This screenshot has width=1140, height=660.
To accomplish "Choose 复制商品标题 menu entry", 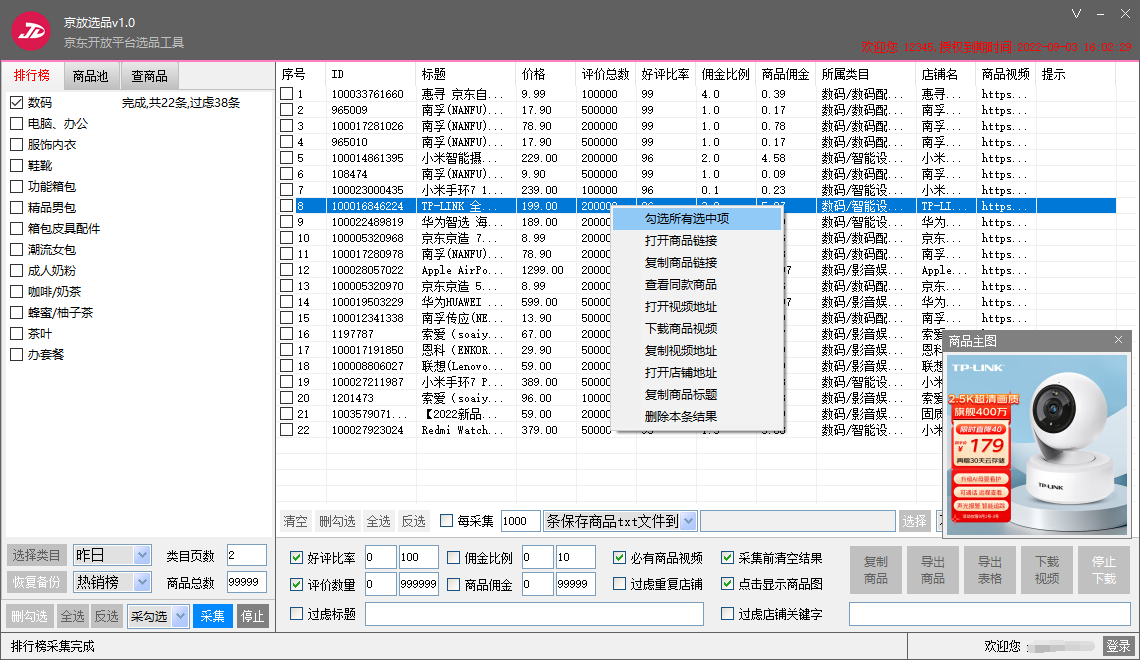I will tap(697, 395).
